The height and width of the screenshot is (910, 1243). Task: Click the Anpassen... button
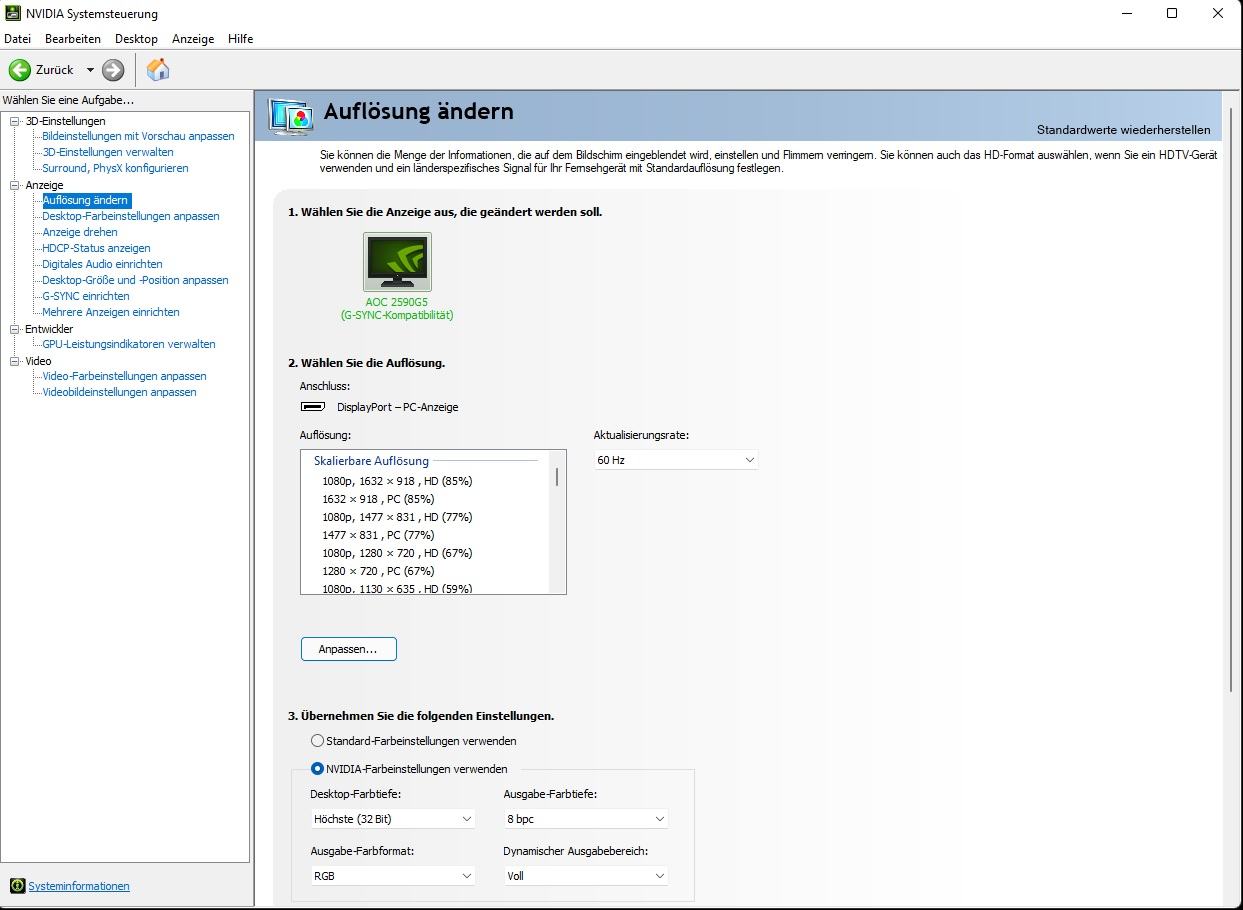click(348, 649)
